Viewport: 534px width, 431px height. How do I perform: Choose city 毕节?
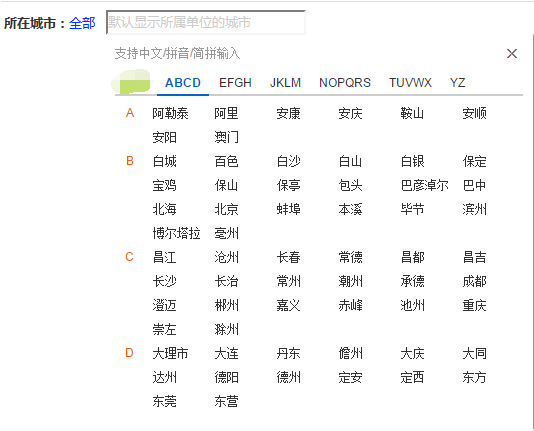[x=412, y=209]
